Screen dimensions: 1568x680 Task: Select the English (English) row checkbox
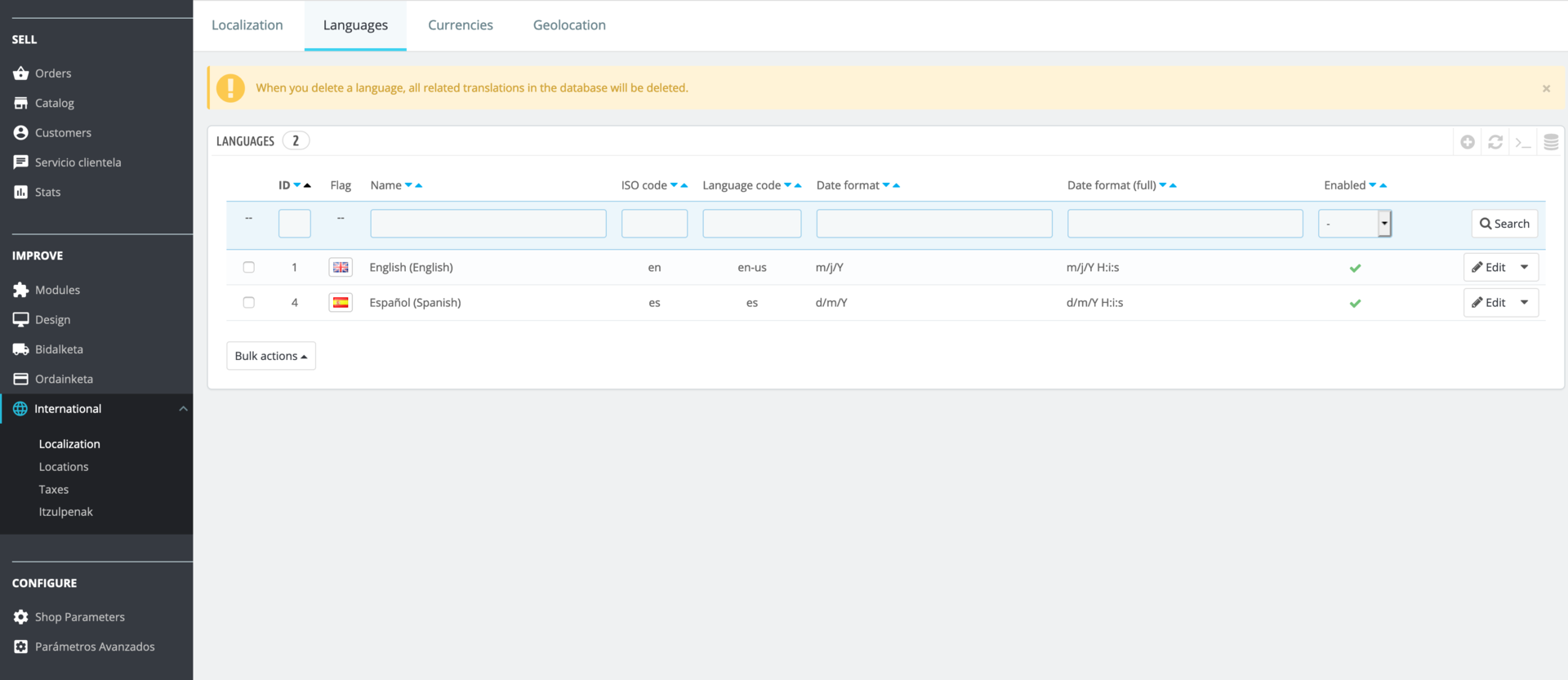pyautogui.click(x=249, y=267)
